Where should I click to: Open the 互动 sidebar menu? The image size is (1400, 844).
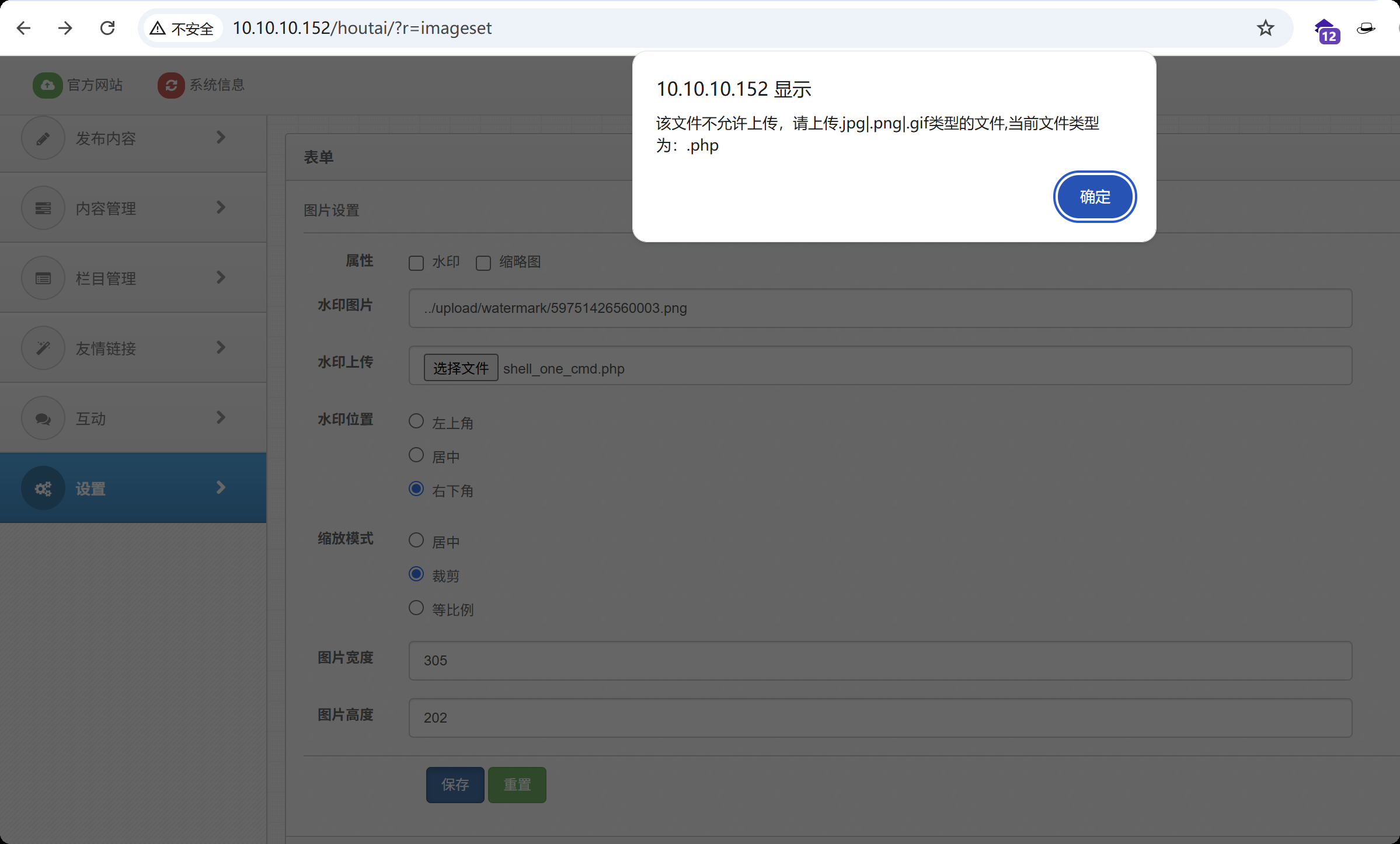[x=133, y=418]
